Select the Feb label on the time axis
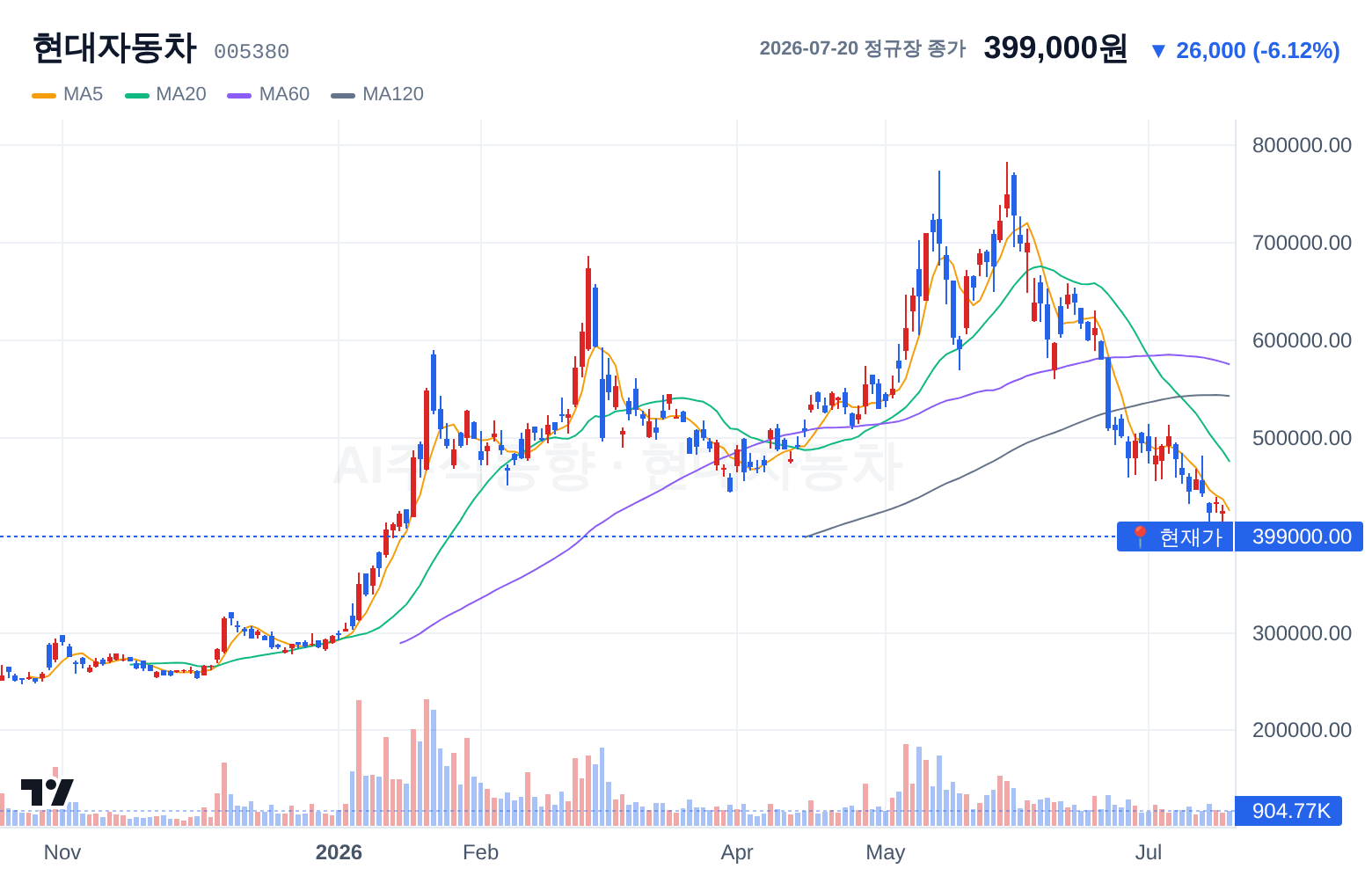The image size is (1372, 876). click(480, 852)
